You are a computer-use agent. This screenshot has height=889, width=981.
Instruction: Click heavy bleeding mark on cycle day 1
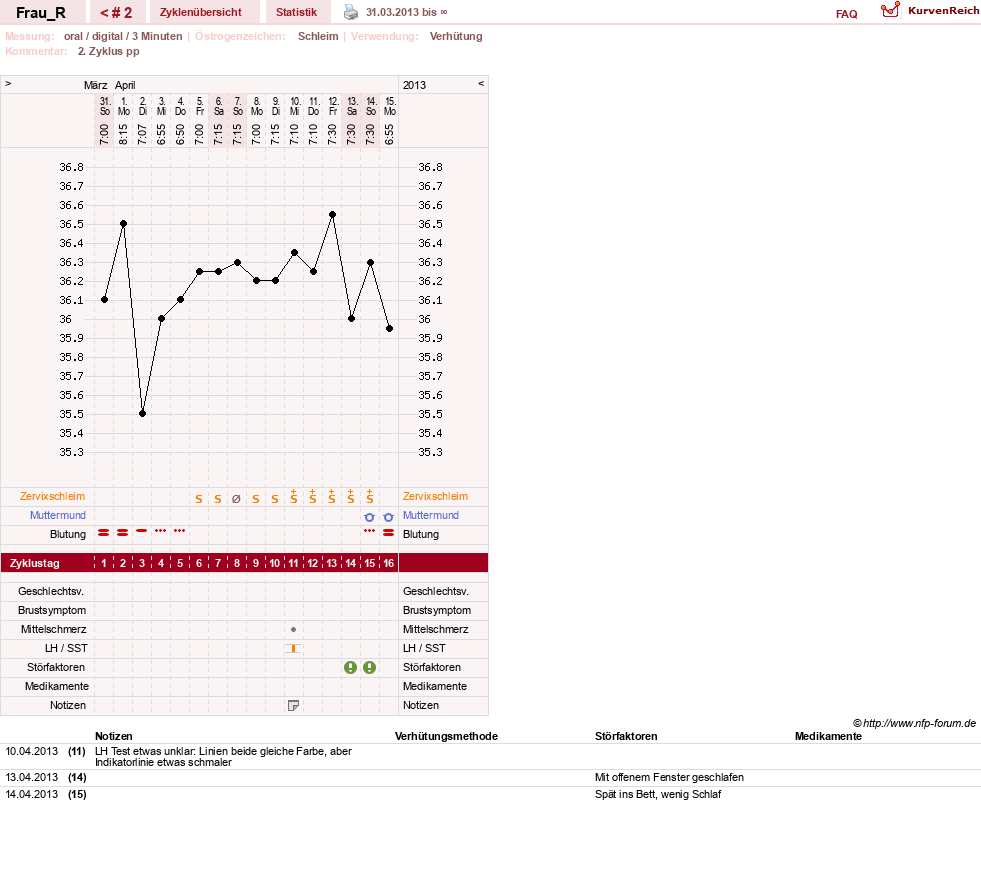[104, 532]
